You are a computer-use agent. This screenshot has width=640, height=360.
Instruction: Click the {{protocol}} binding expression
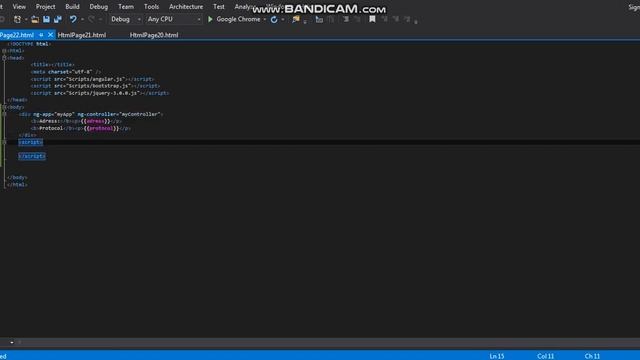[101, 128]
